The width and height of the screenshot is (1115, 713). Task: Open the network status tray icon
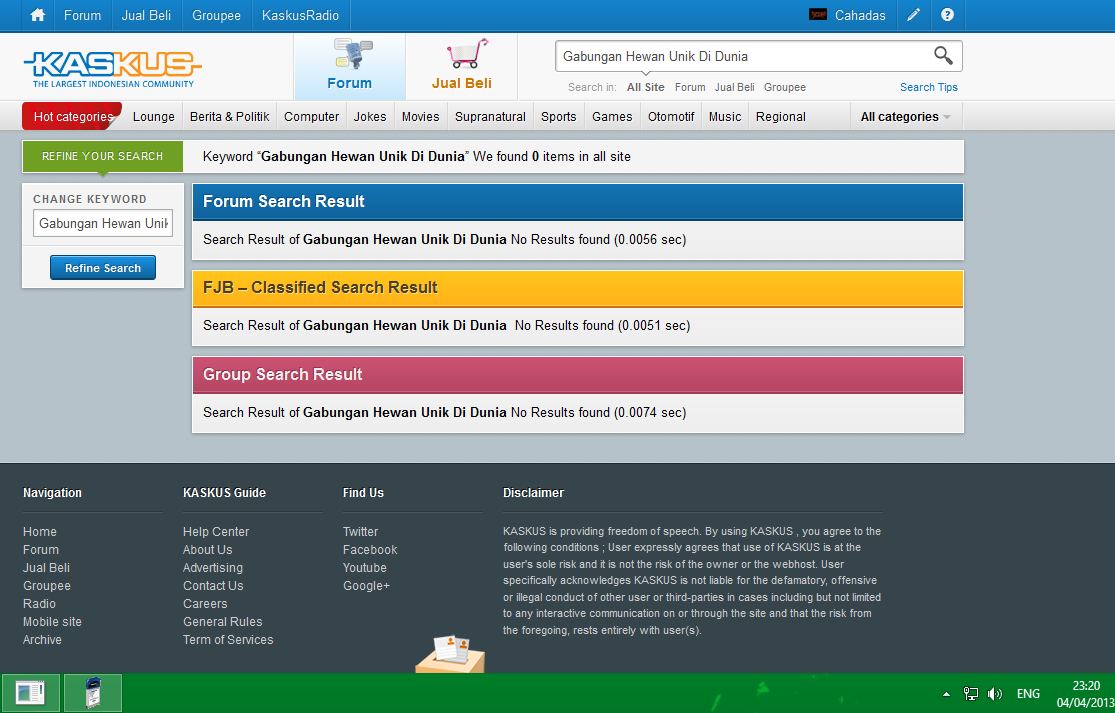pos(971,694)
